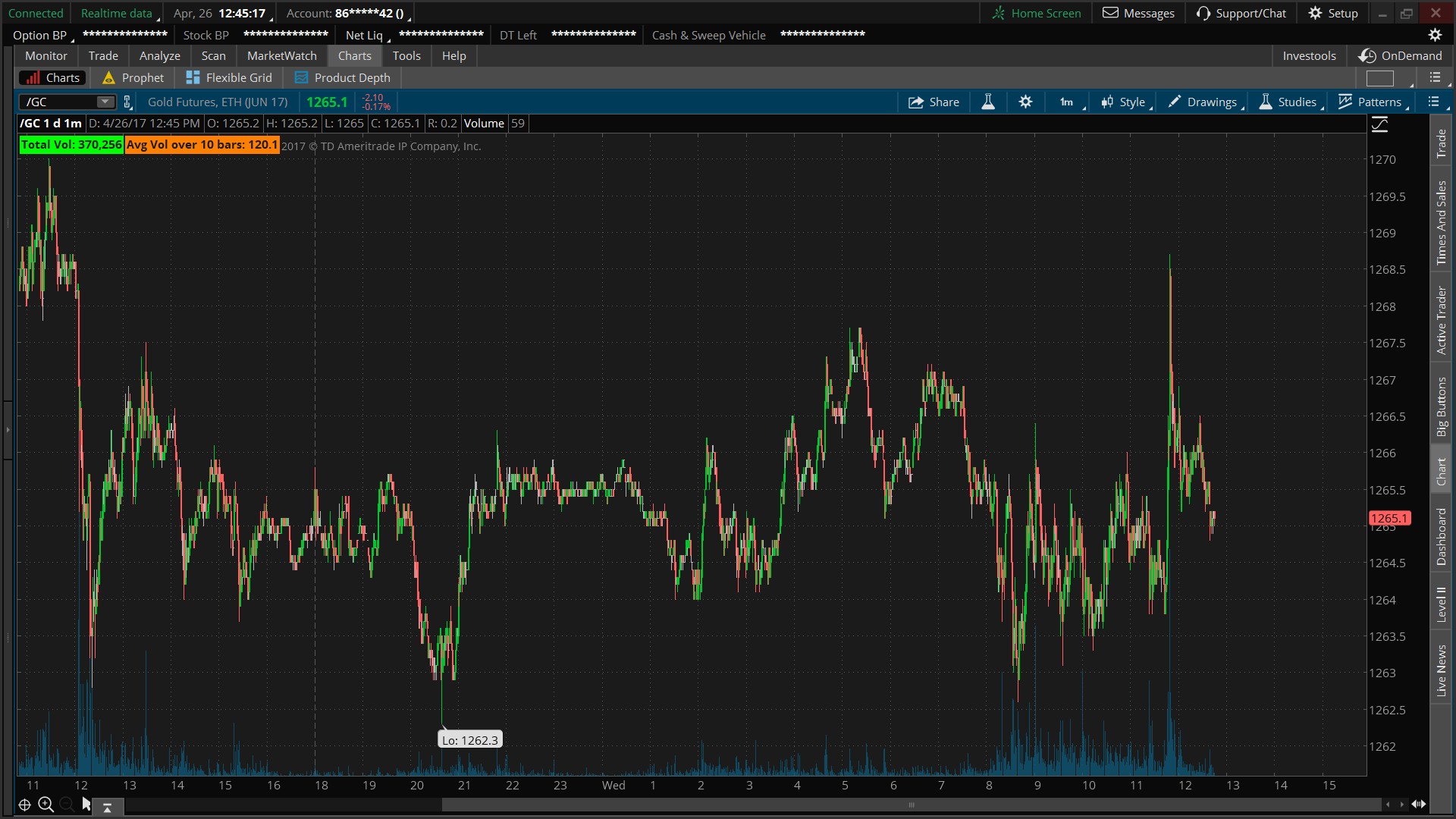Viewport: 1456px width, 819px height.
Task: Select the crosshair pan tool icon
Action: (x=24, y=805)
